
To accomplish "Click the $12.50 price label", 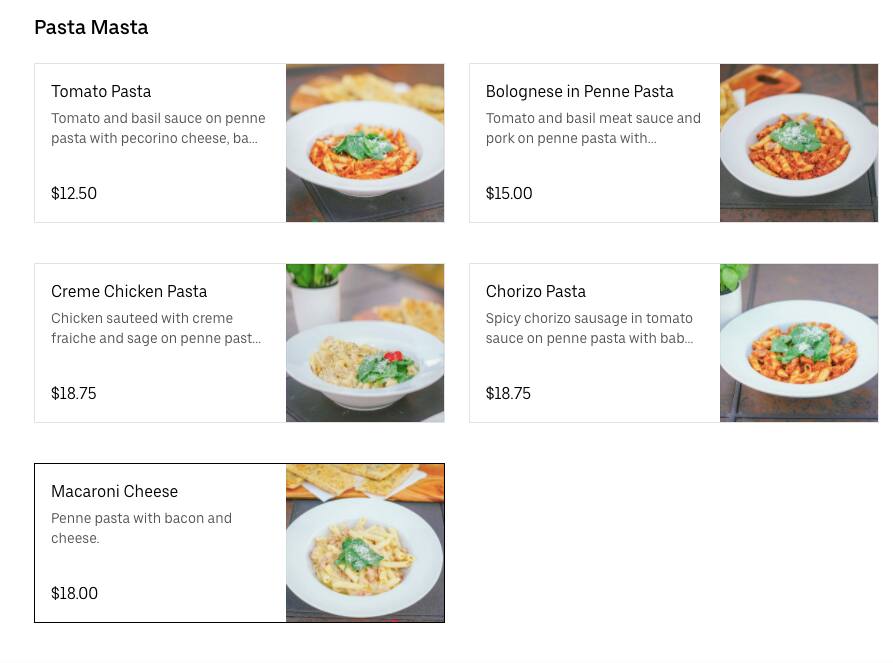I will point(74,194).
